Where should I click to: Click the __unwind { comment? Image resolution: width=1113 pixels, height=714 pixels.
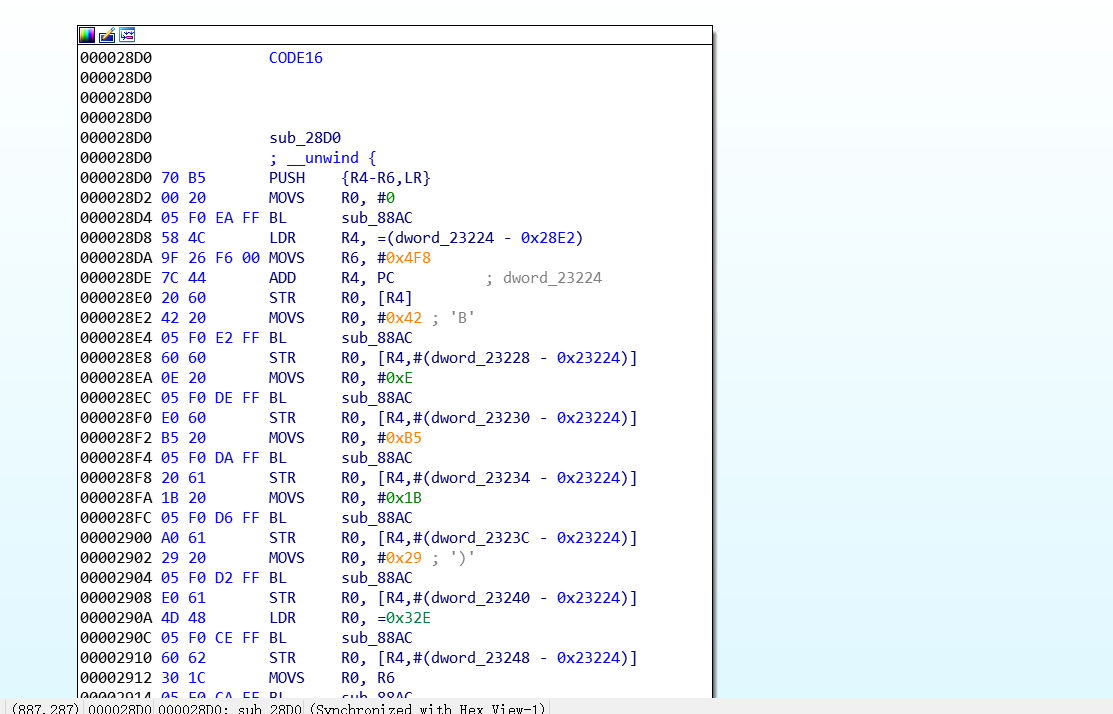[x=323, y=158]
